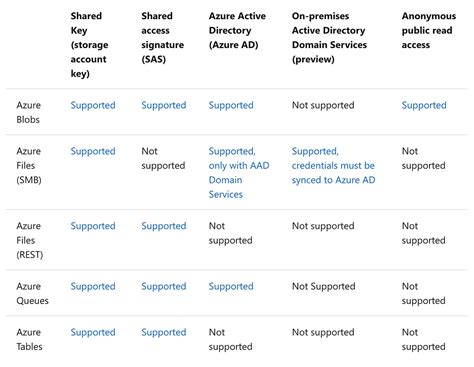Select the On-premises Active Directory Domain Services header
474x367 pixels.
pos(329,37)
